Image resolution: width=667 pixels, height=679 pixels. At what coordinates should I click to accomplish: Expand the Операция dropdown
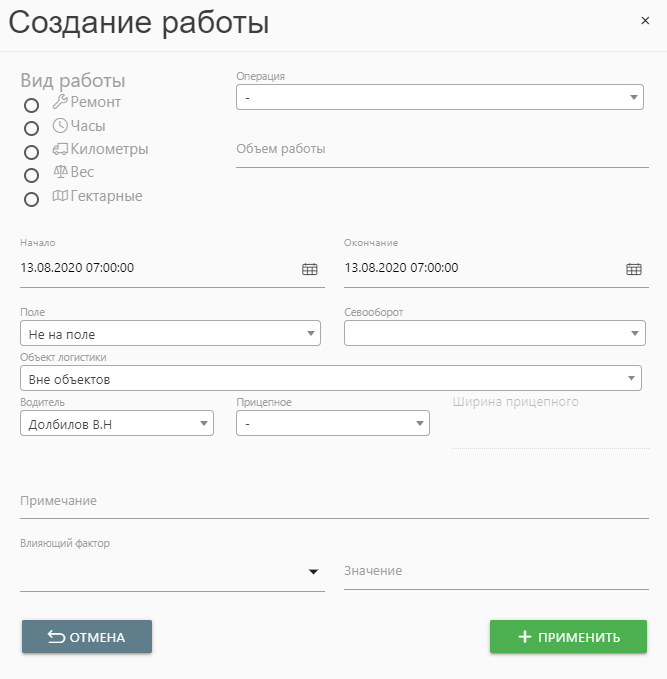440,97
